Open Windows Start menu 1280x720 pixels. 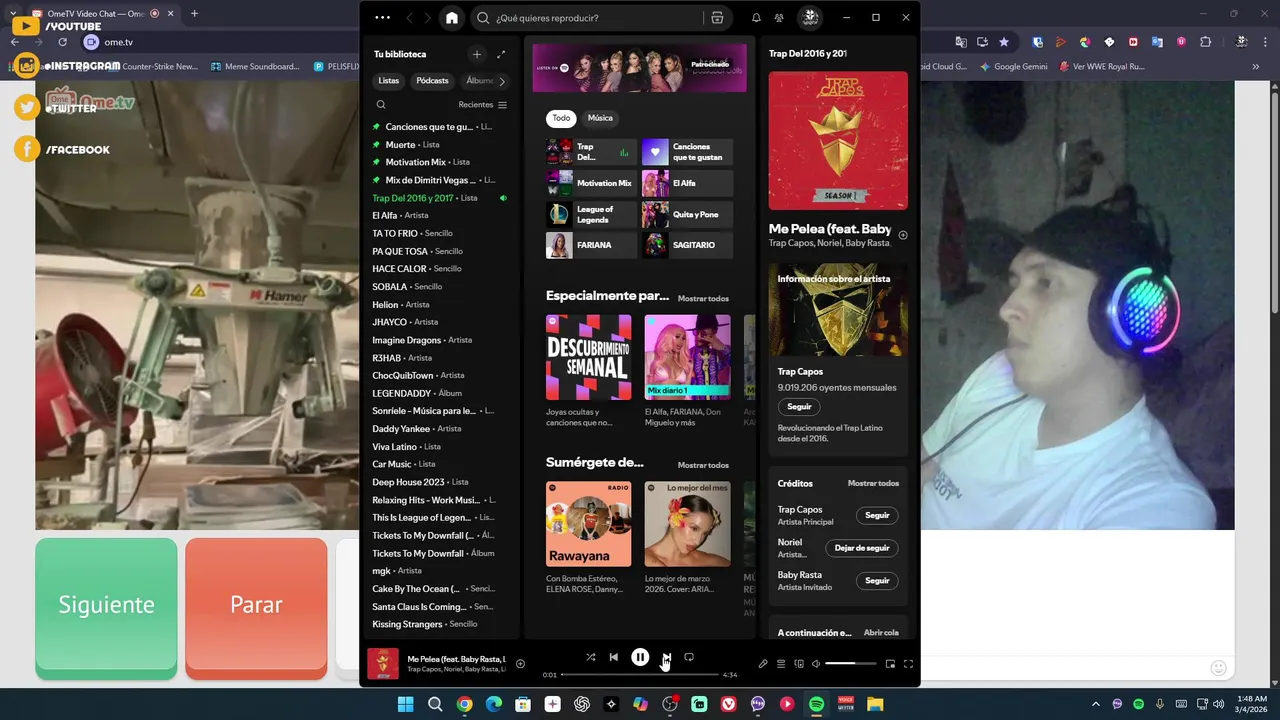pos(405,704)
